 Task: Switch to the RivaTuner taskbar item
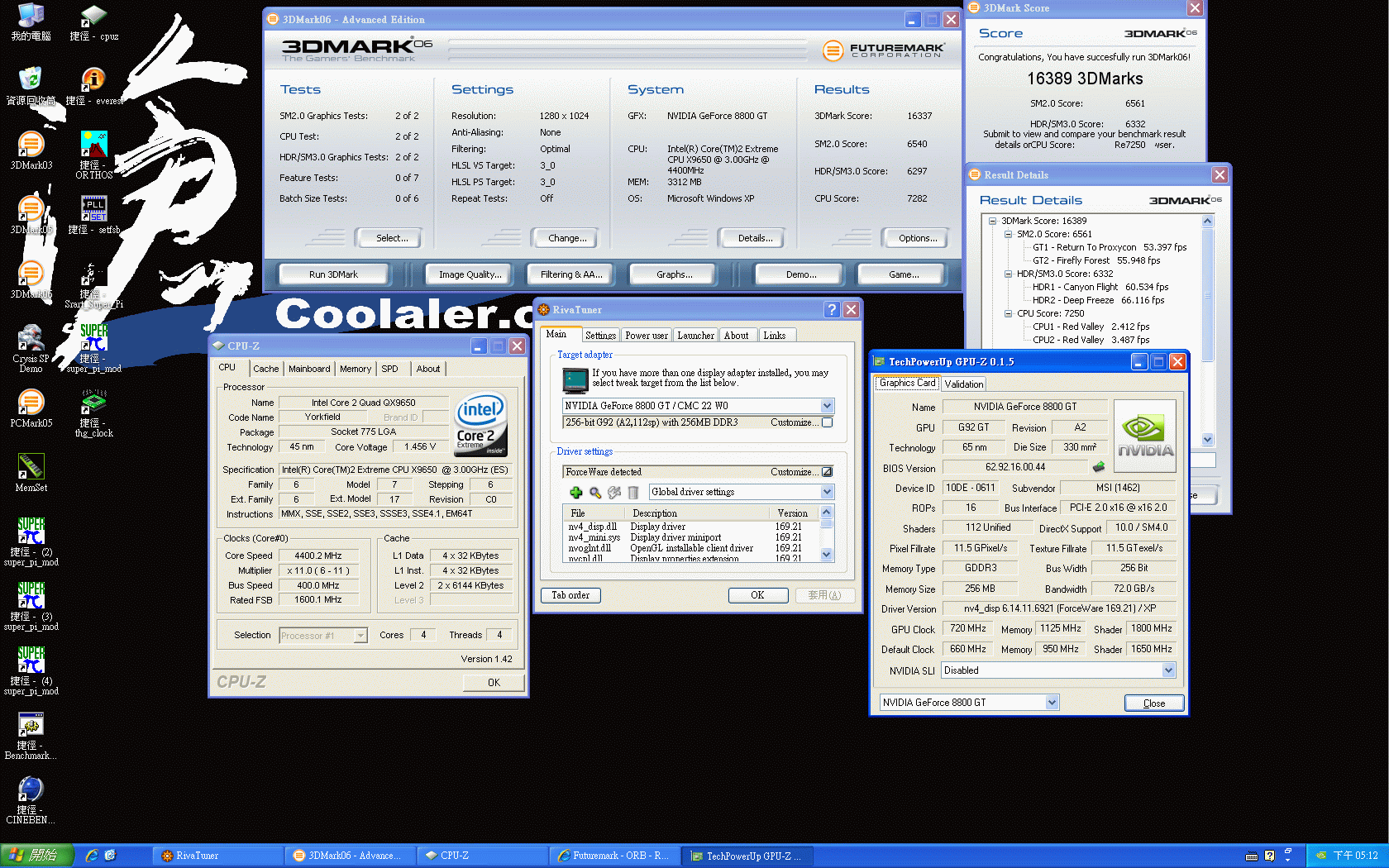click(218, 856)
